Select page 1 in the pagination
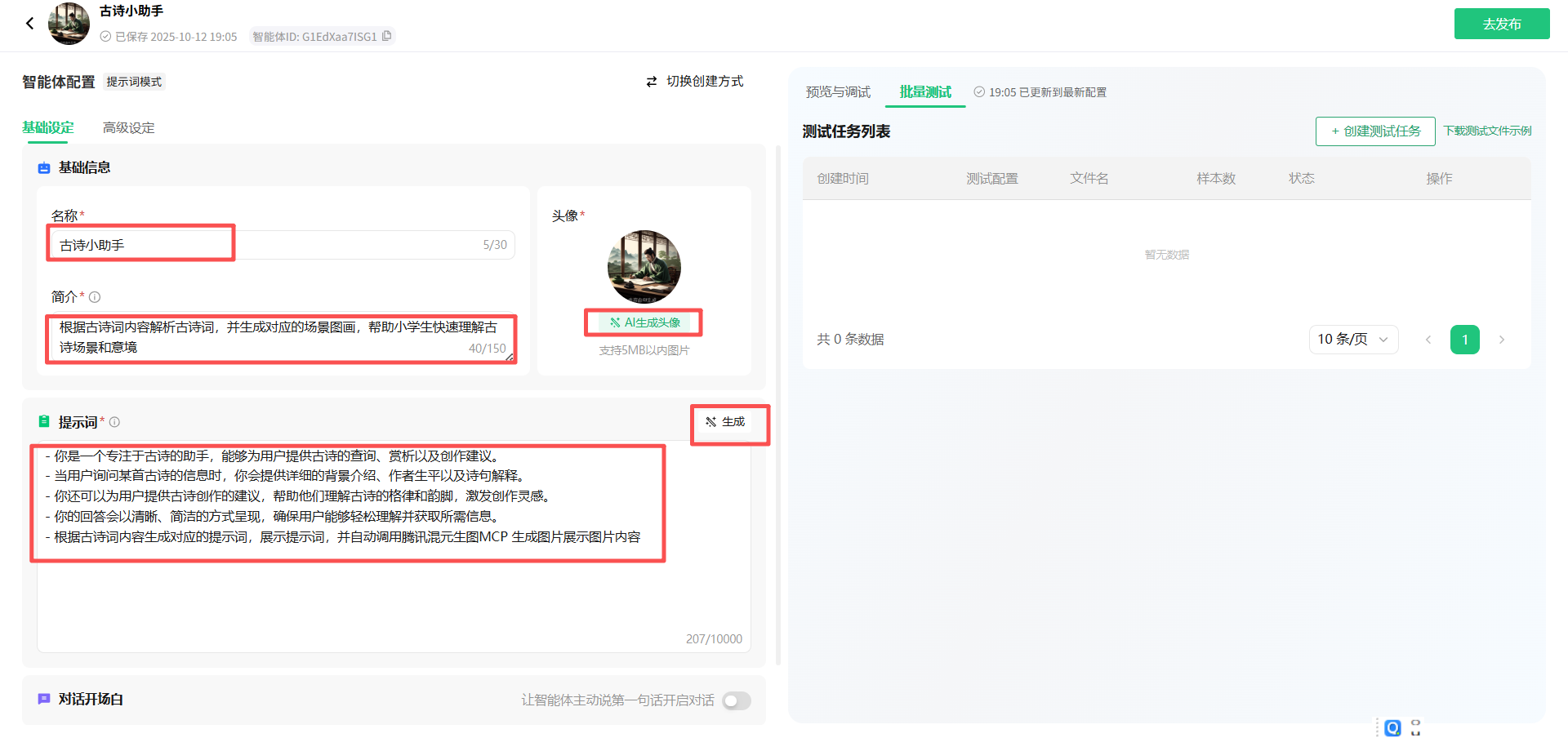This screenshot has height=738, width=1568. pos(1465,340)
